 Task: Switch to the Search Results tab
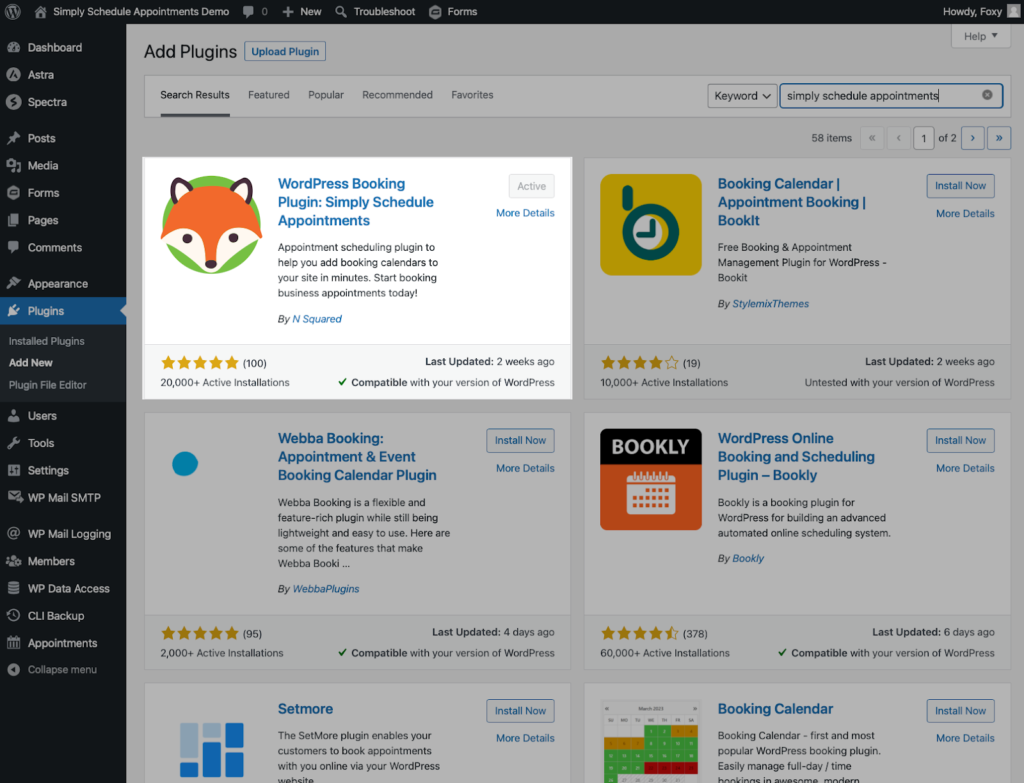[195, 95]
